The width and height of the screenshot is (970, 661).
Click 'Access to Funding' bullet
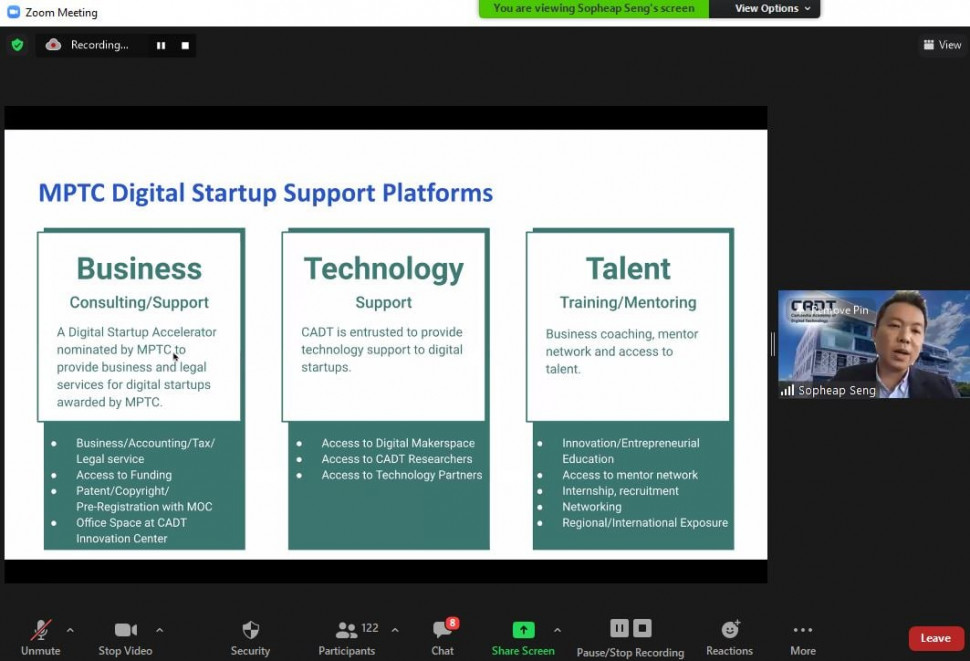[x=124, y=475]
